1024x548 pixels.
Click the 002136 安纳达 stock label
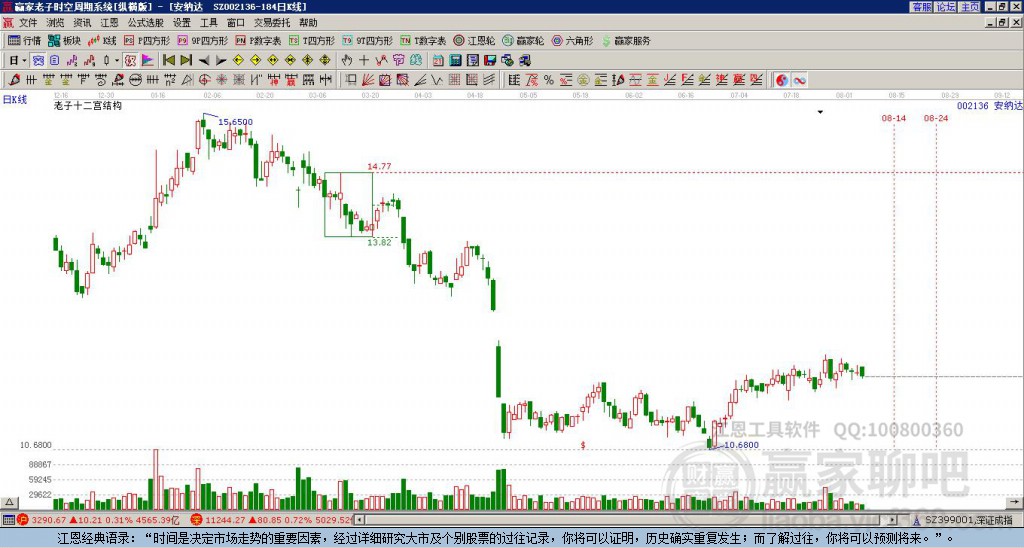coord(989,105)
